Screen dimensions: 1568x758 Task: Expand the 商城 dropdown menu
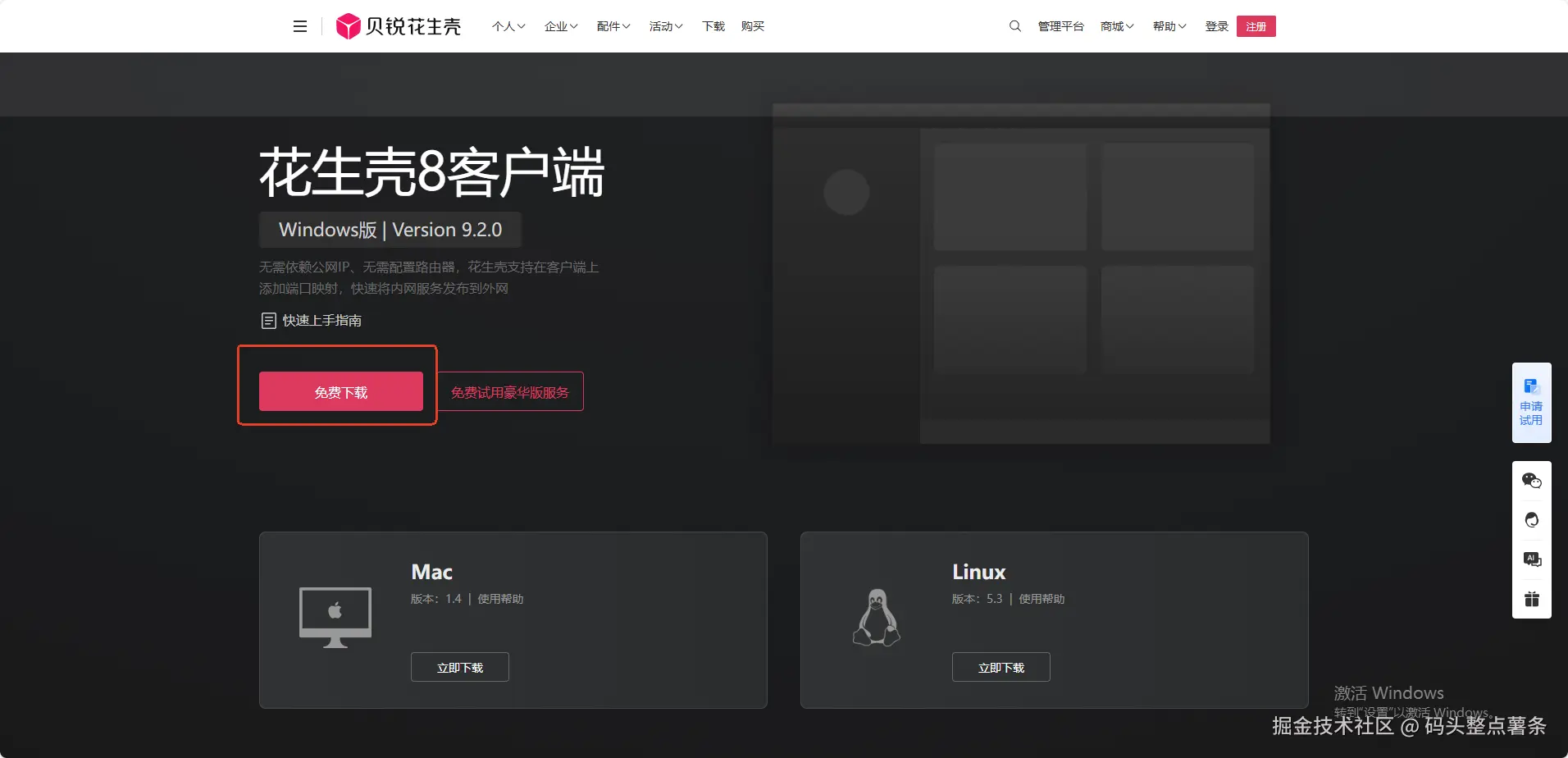click(x=1117, y=26)
